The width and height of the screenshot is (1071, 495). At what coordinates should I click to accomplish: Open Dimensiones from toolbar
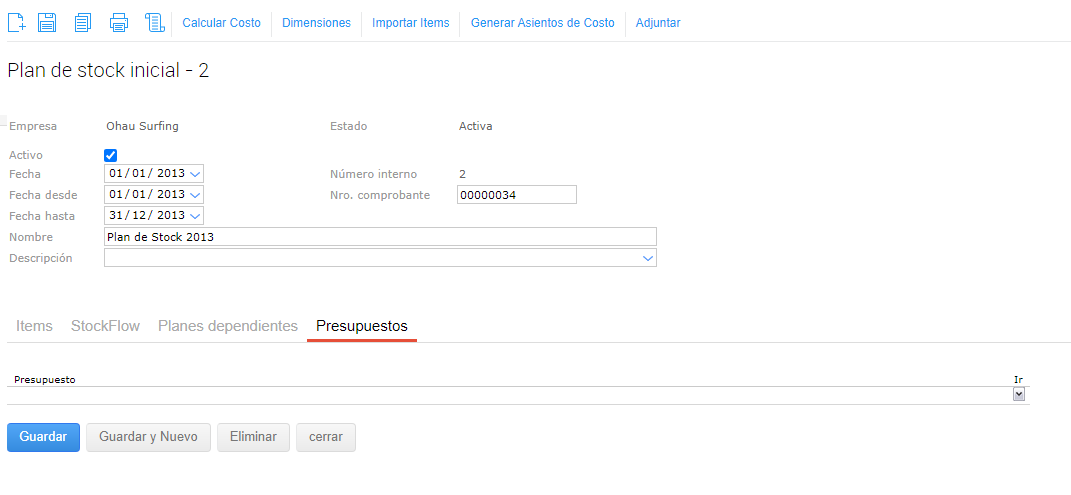coord(316,23)
